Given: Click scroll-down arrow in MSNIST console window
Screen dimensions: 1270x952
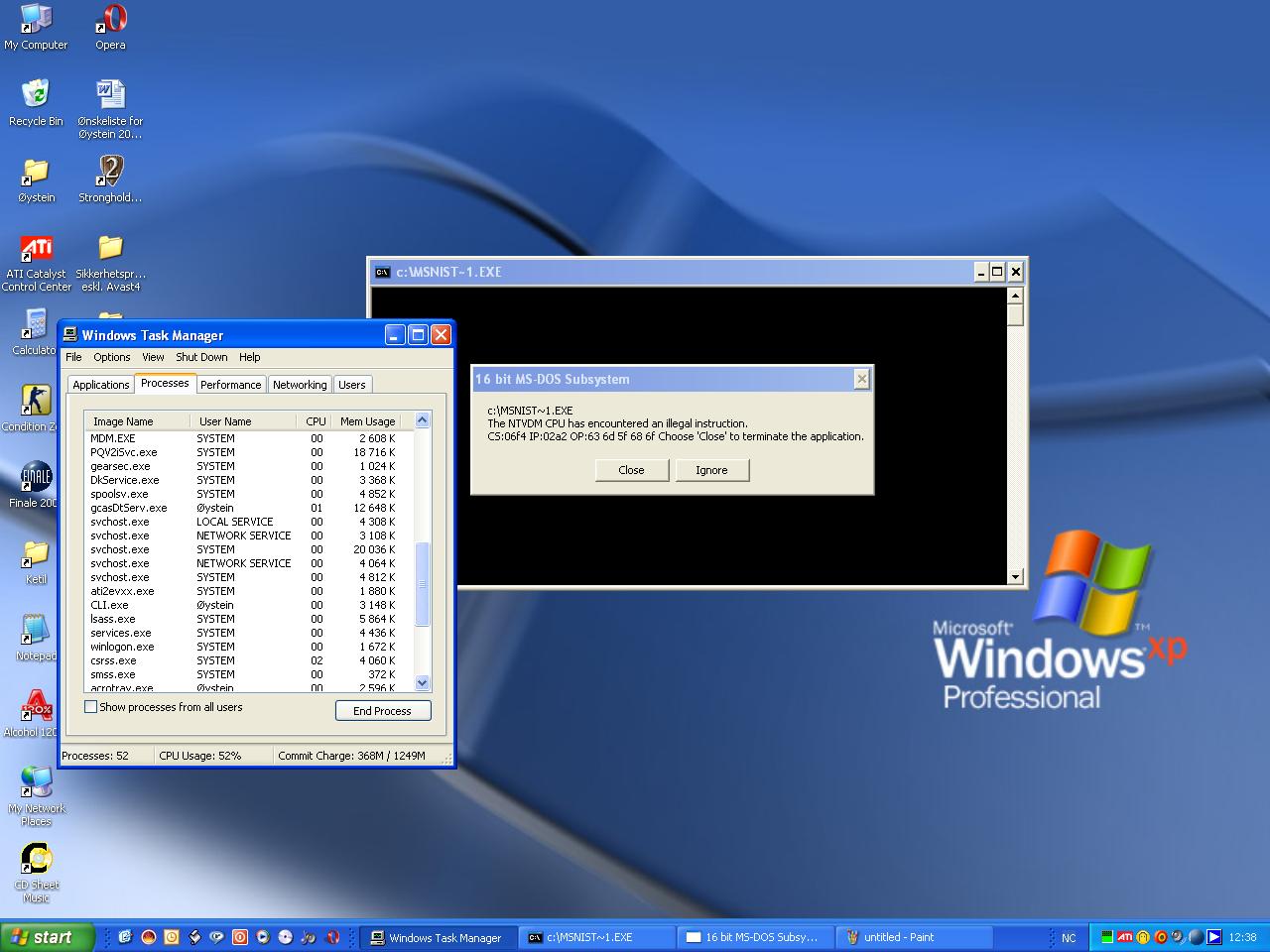Looking at the screenshot, I should point(1015,576).
